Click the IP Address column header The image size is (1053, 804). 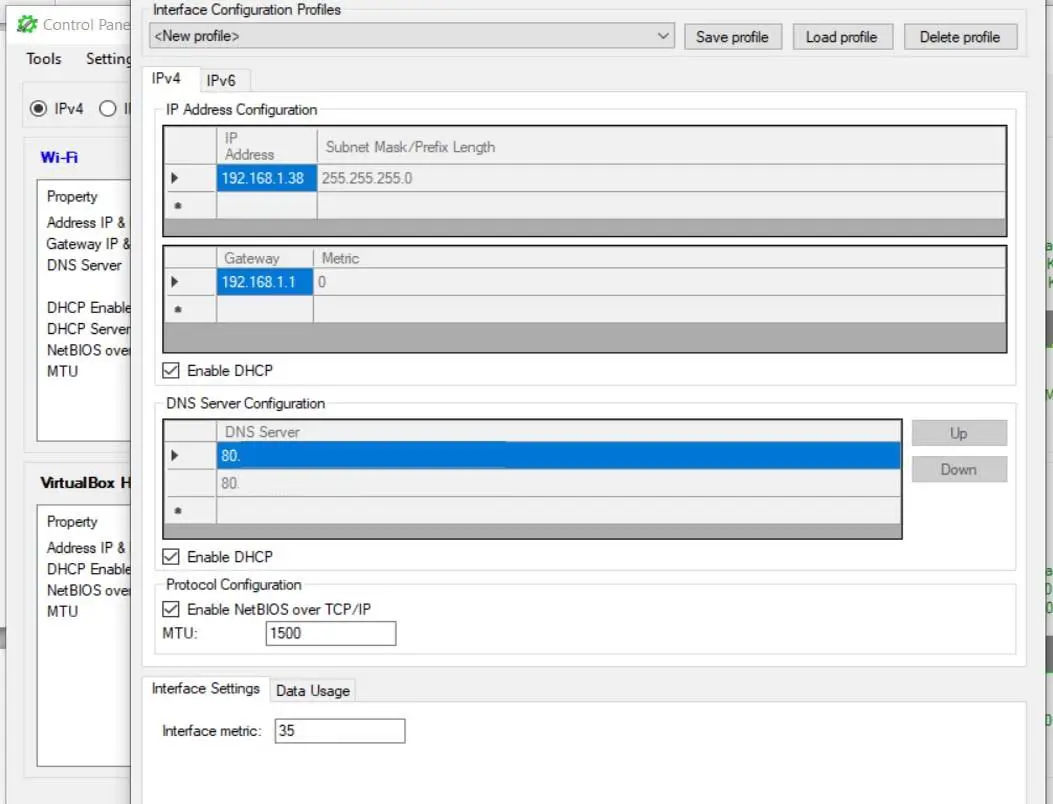(x=266, y=146)
